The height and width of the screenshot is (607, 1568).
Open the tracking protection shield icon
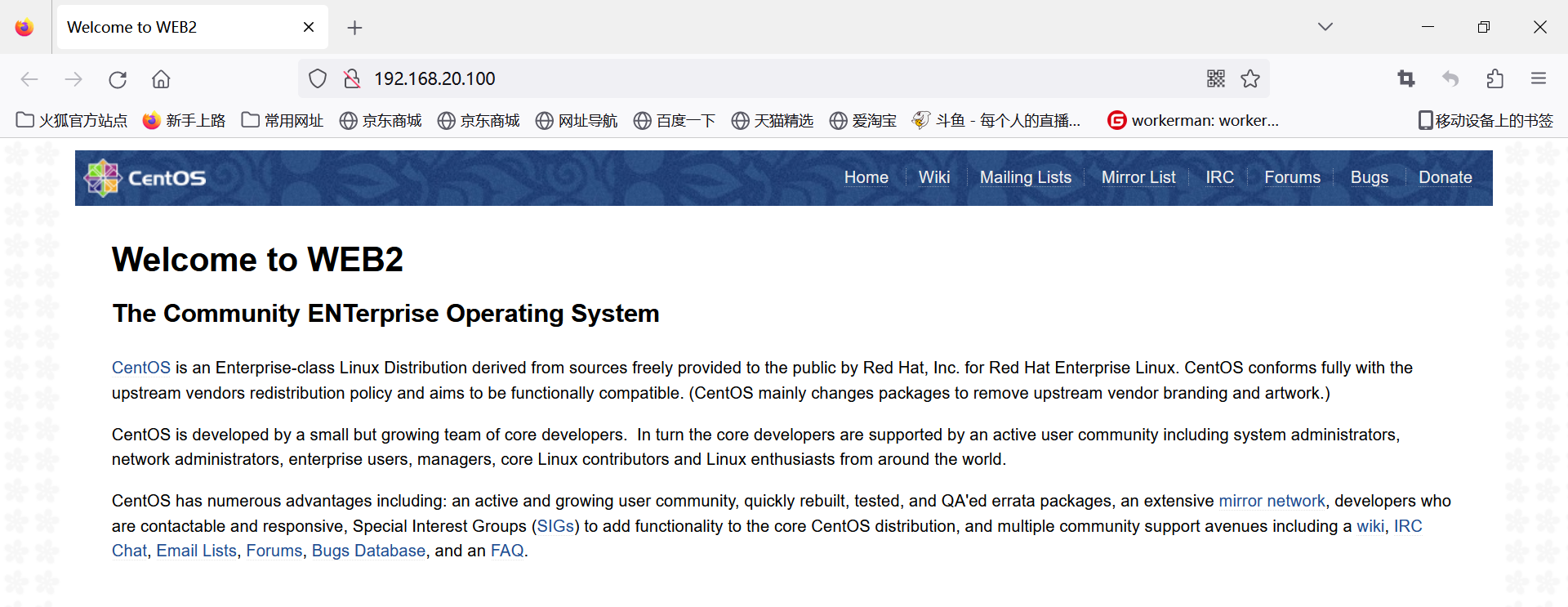(318, 79)
